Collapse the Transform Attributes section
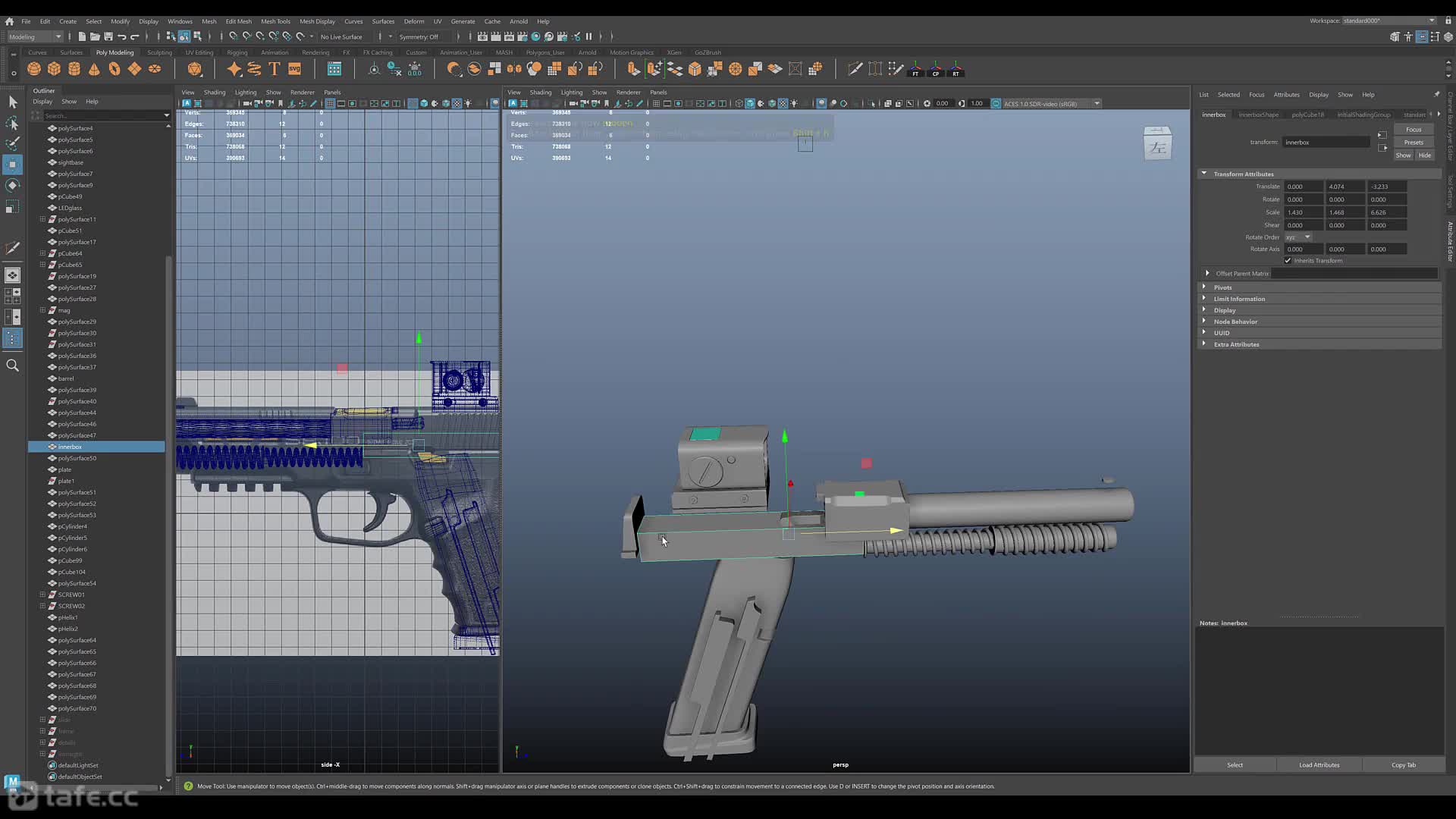Image resolution: width=1456 pixels, height=819 pixels. [1204, 174]
